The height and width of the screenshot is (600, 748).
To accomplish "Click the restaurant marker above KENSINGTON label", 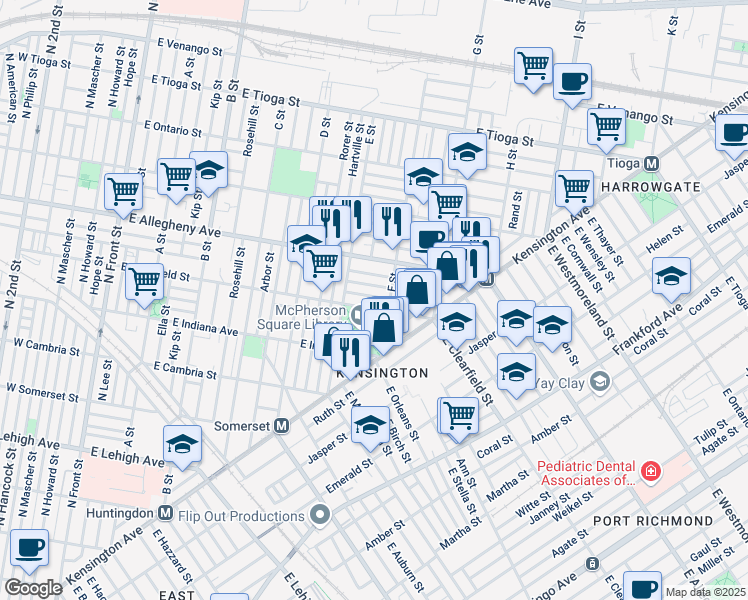I will [x=351, y=356].
